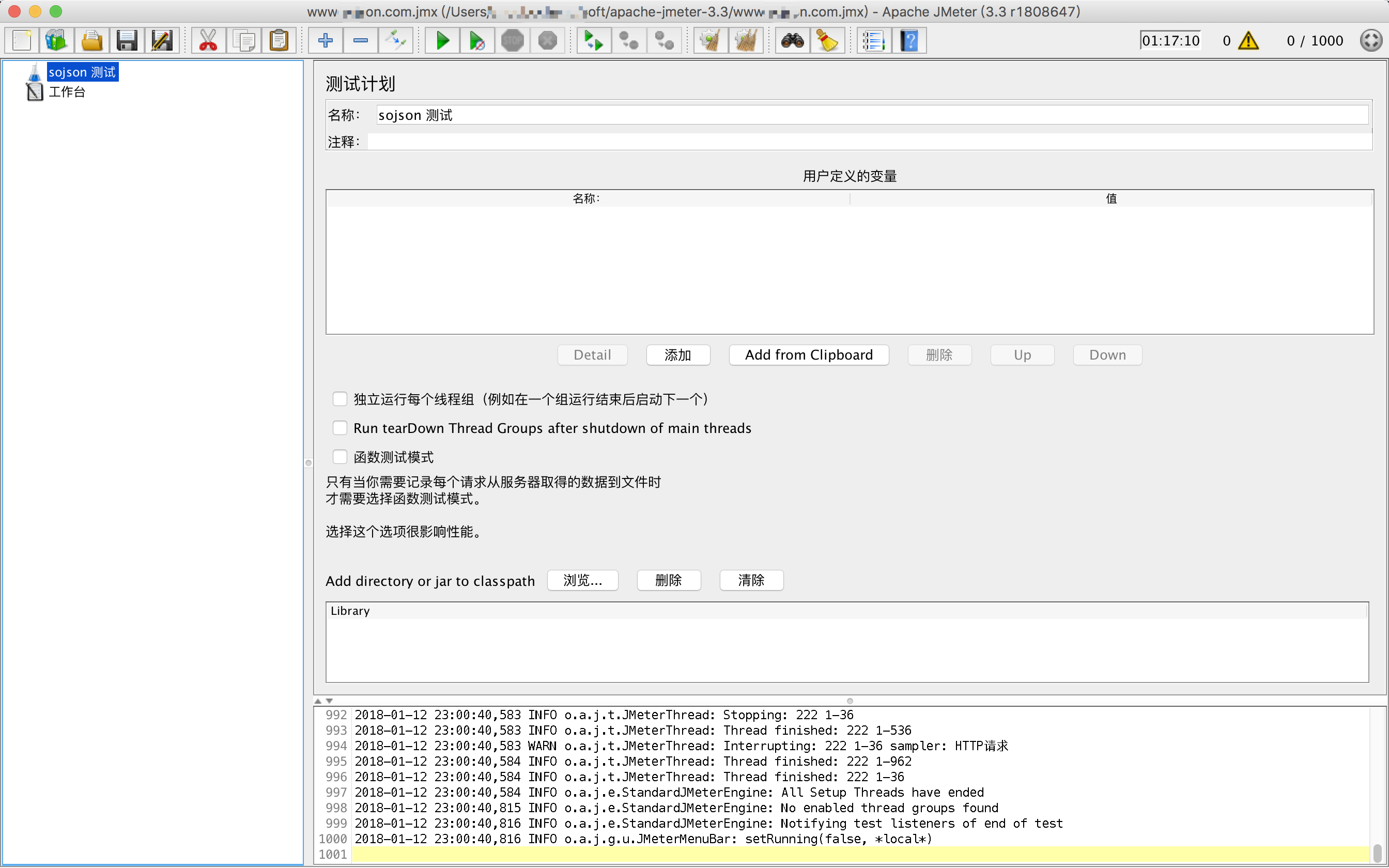Click the Collapse All minus toolbar icon
The image size is (1389, 868).
(361, 41)
